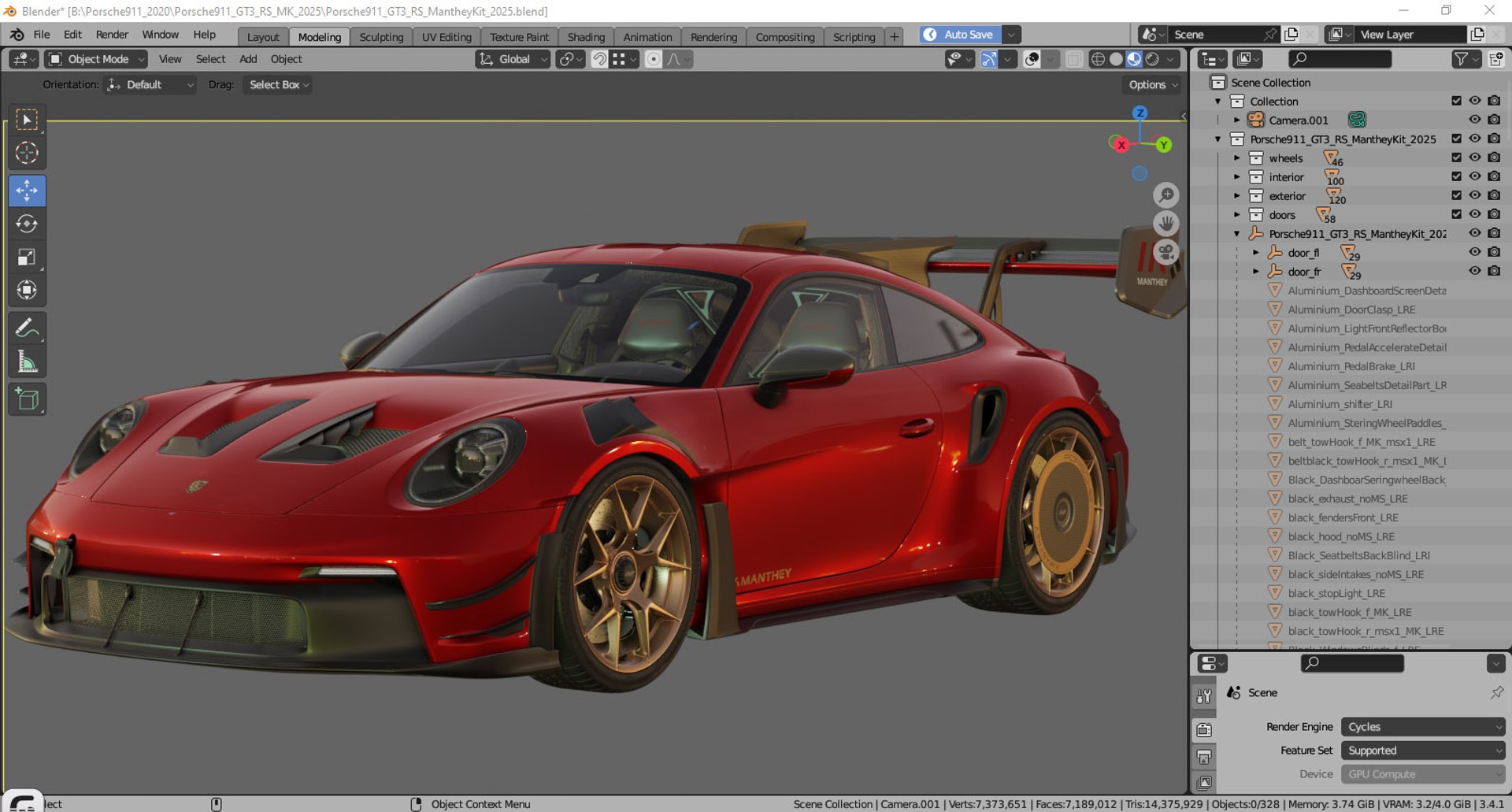Open the Global transform orientation dropdown
The height and width of the screenshot is (812, 1512).
[513, 59]
